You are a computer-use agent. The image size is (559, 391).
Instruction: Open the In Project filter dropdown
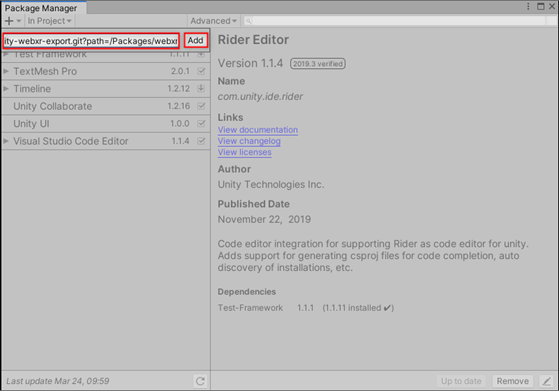pos(50,21)
